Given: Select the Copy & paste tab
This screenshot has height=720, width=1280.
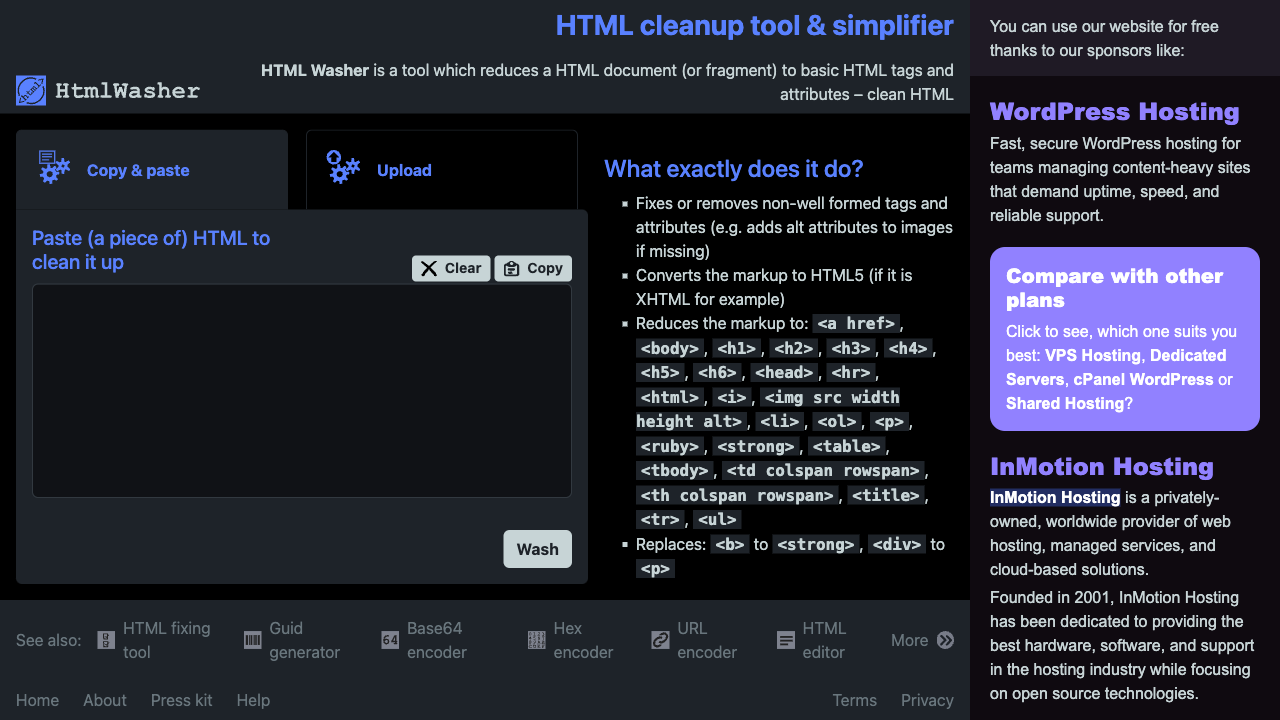Looking at the screenshot, I should click(151, 170).
